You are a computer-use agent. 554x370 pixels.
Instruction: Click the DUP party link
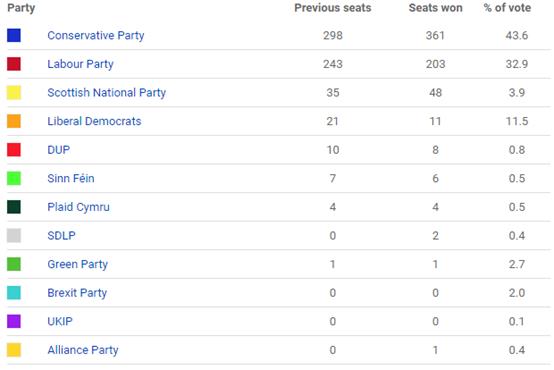59,150
